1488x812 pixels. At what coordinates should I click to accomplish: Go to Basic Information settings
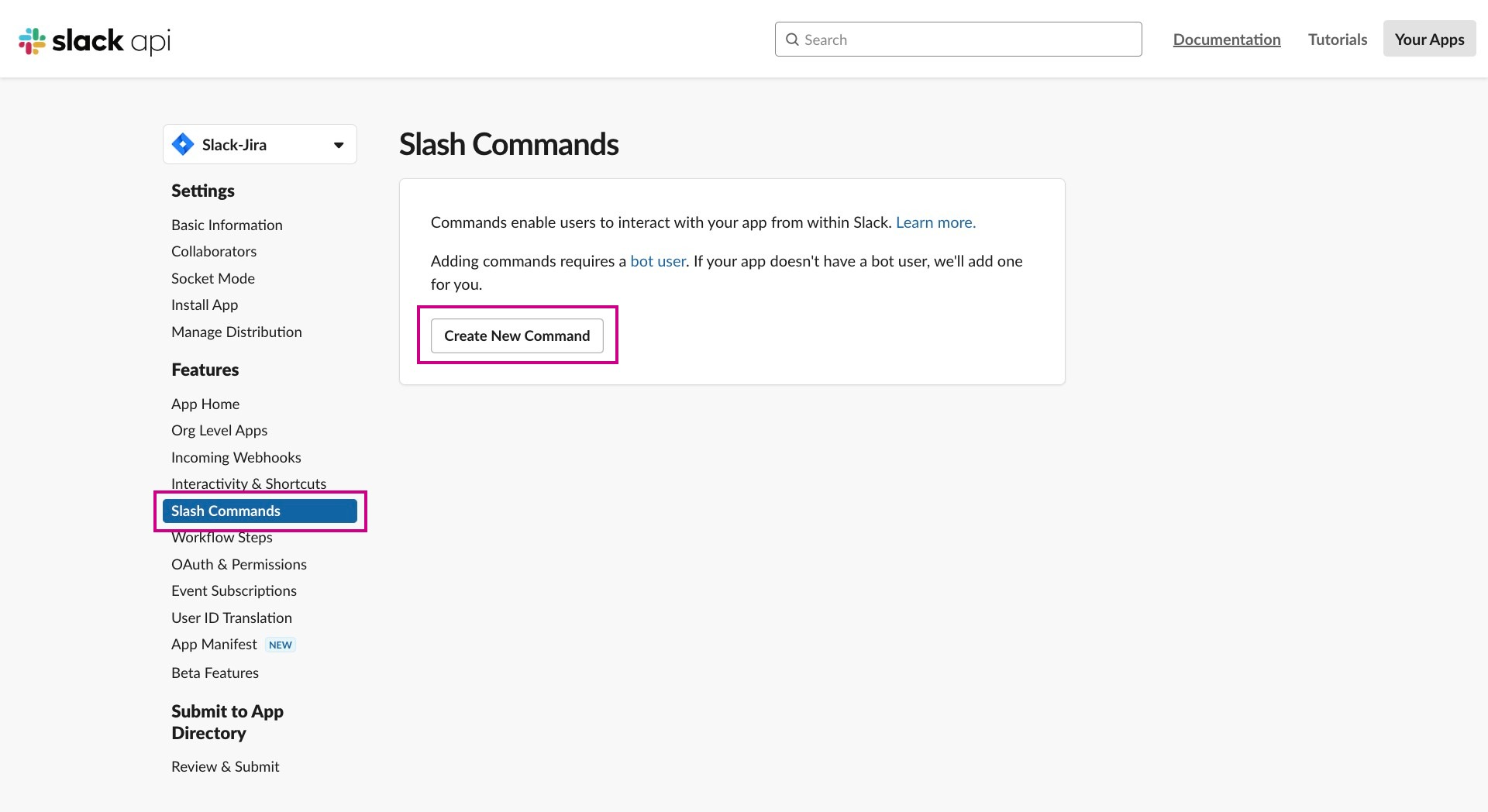tap(227, 225)
